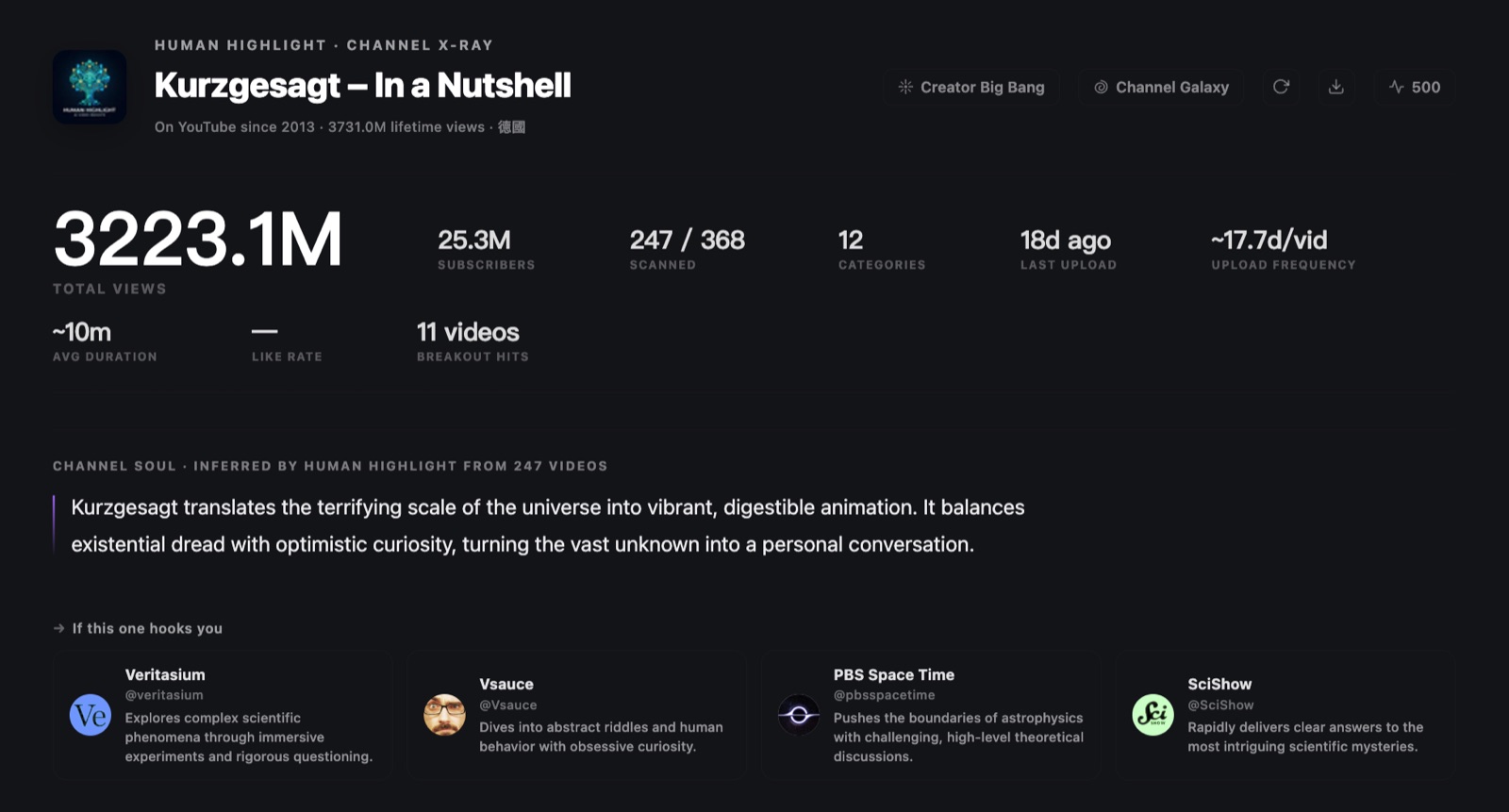Open the Channel Galaxy view
This screenshot has width=1509, height=812.
(1161, 87)
